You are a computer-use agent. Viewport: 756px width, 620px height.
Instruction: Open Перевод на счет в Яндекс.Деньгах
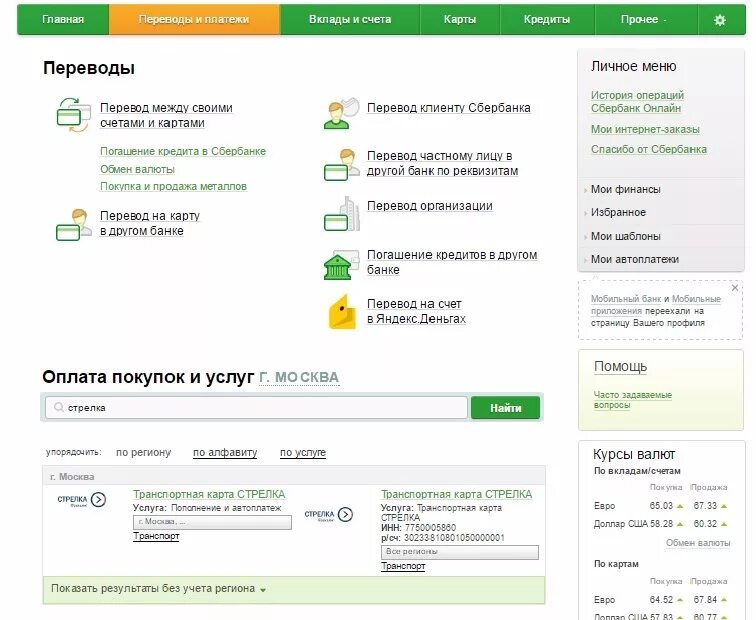click(x=416, y=311)
